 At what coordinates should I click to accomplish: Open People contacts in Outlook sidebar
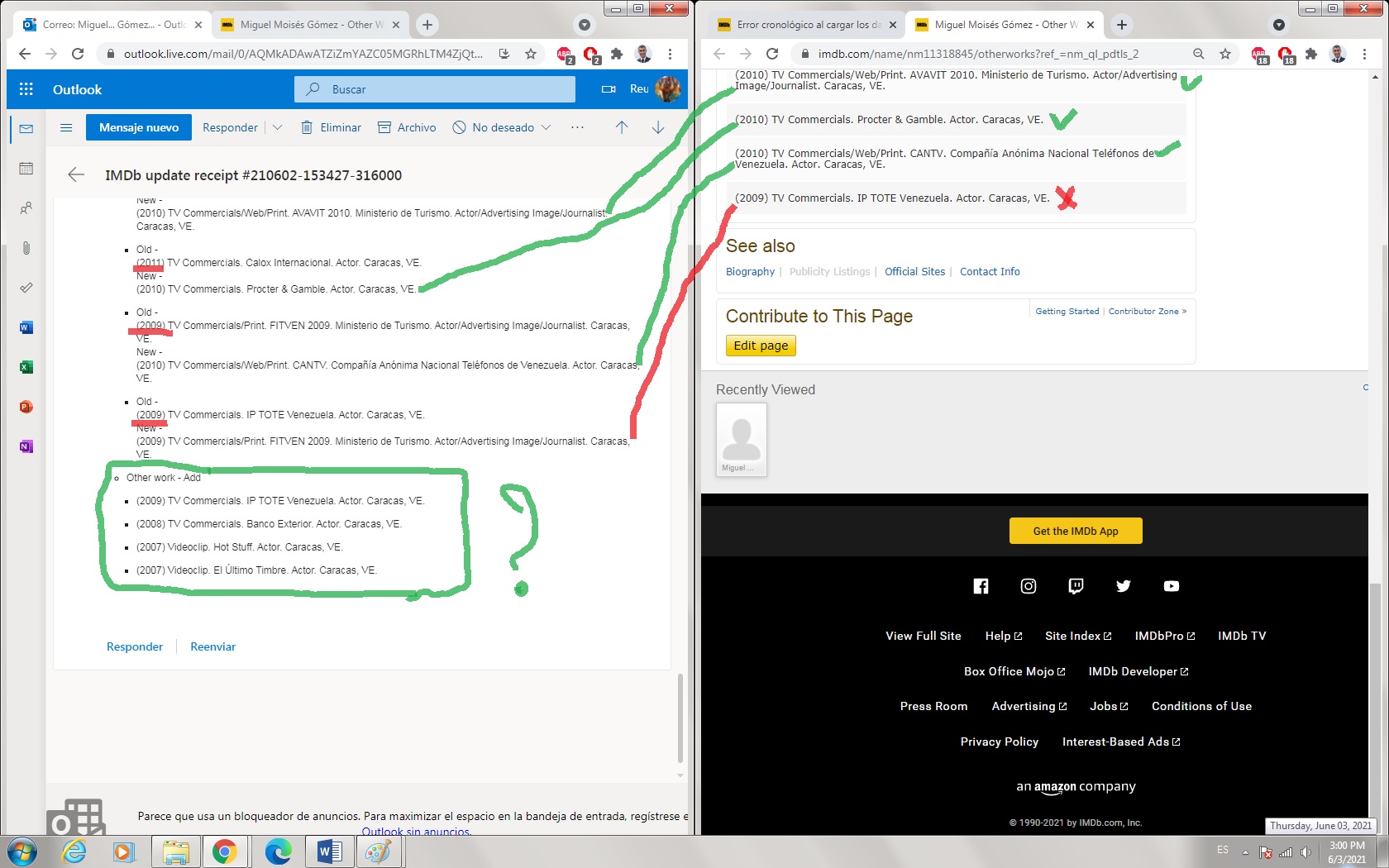pos(26,208)
